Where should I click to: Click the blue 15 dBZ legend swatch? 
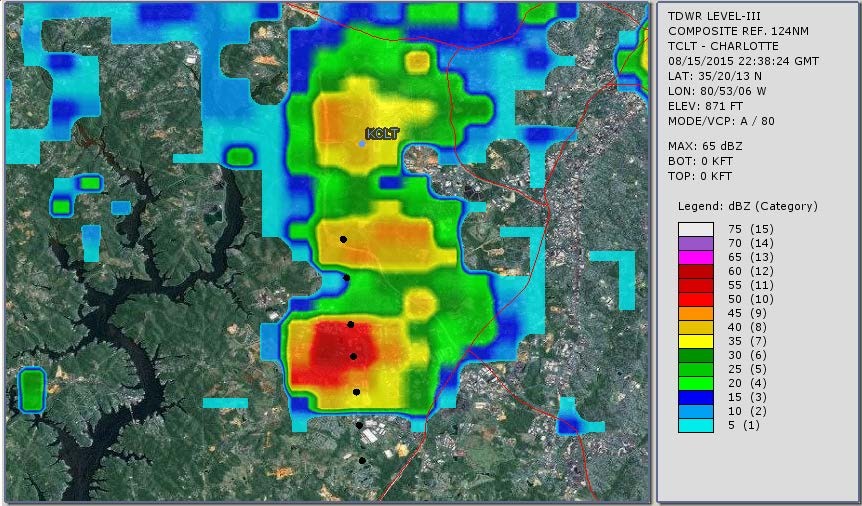[x=695, y=397]
